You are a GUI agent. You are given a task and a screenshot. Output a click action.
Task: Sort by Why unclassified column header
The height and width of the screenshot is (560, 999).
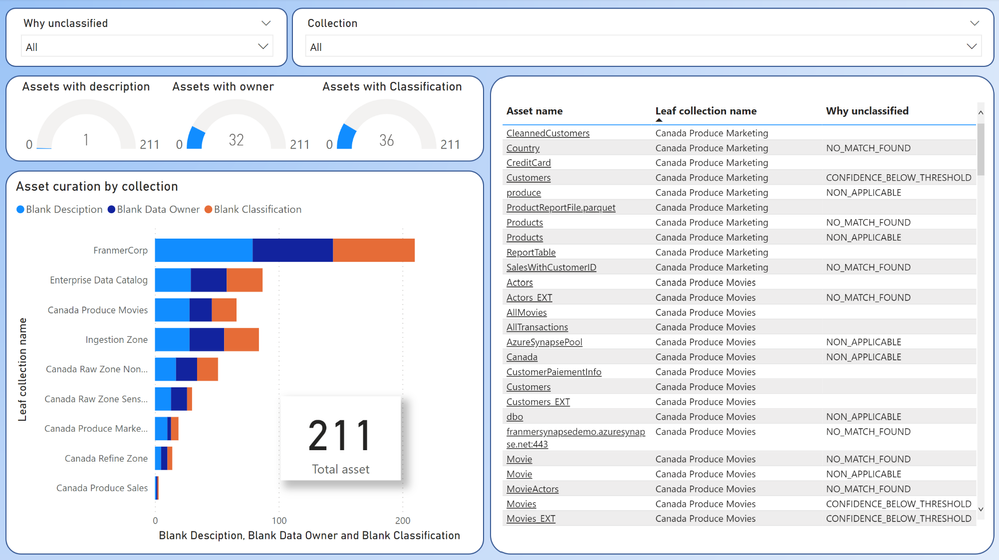pos(867,111)
